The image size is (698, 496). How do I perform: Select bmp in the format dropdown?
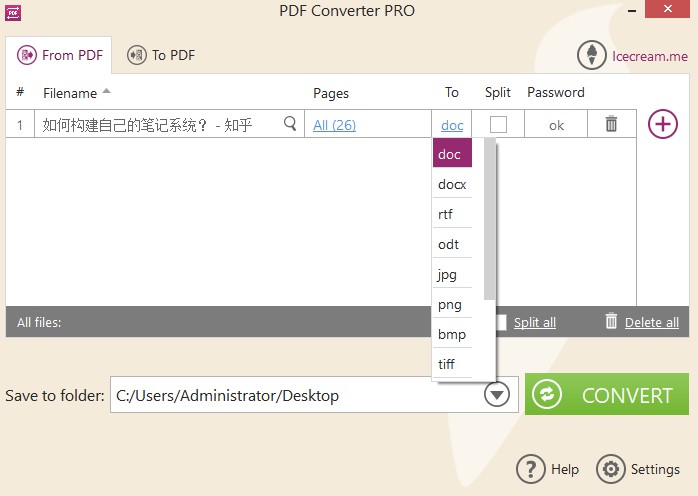(452, 333)
